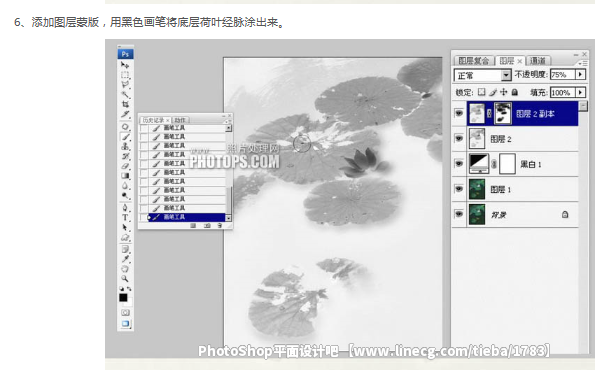Select the Eraser tool
This screenshot has width=606, height=370.
(x=125, y=166)
